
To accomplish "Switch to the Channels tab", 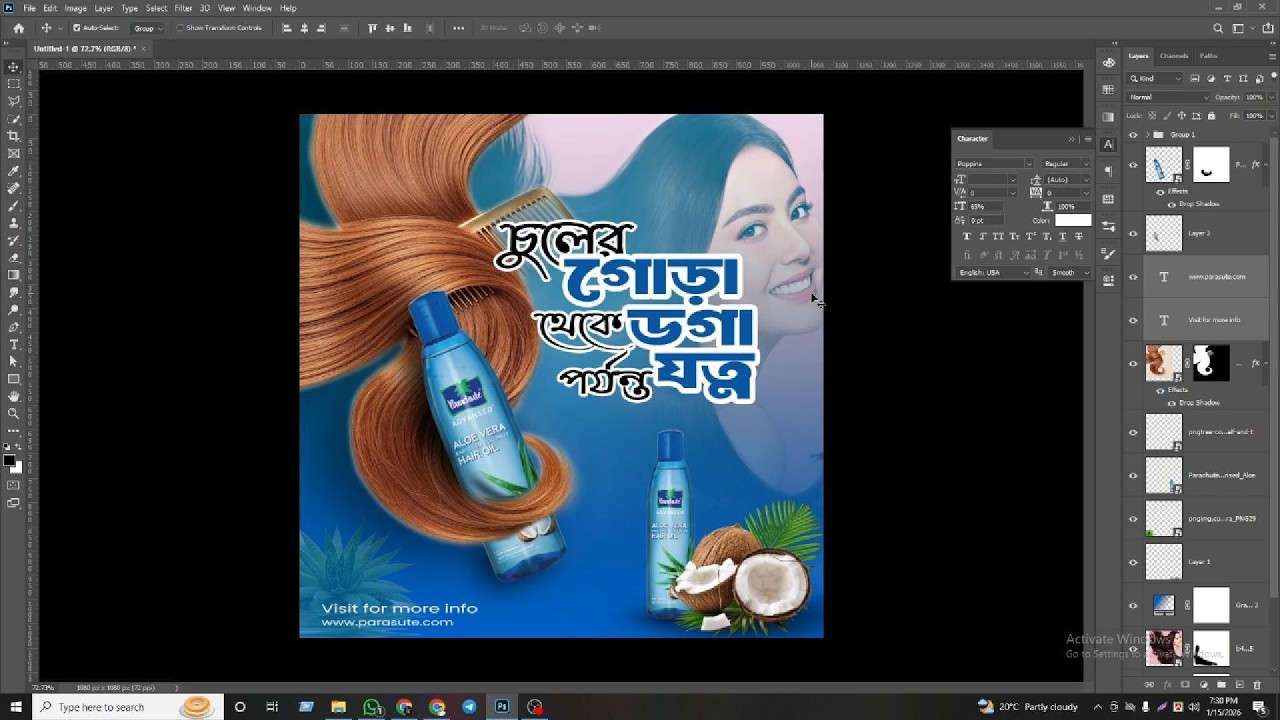I will (x=1174, y=56).
